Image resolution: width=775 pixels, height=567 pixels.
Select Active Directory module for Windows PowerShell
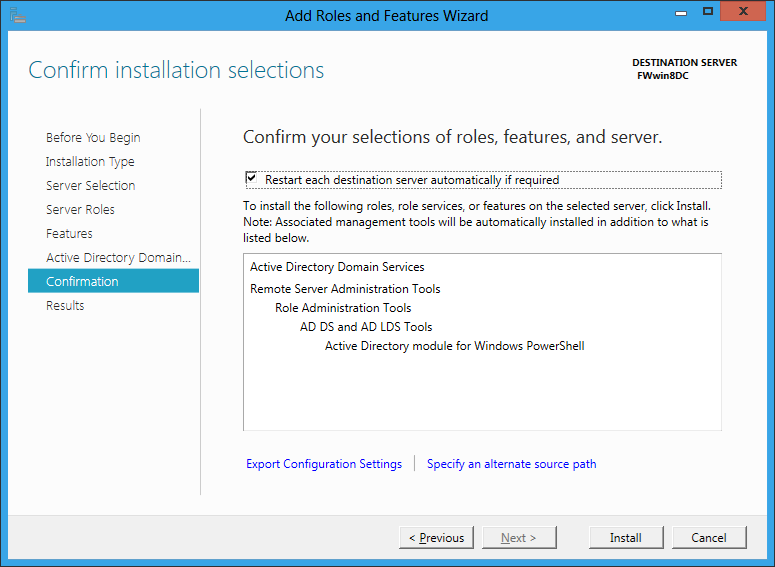454,346
